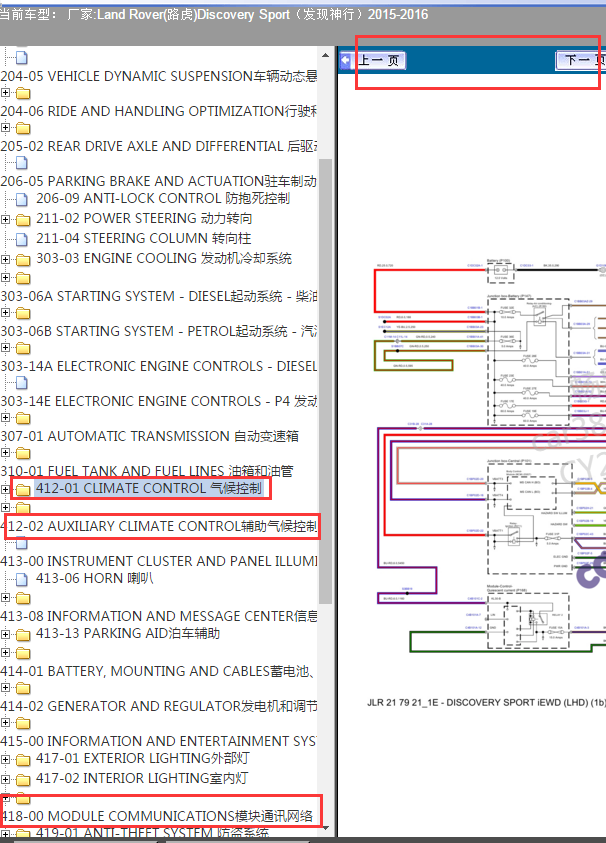This screenshot has width=606, height=843.
Task: Click the folder icon for 414-01 BATTERY, MOUNTING AND CABLES
Action: (23, 654)
